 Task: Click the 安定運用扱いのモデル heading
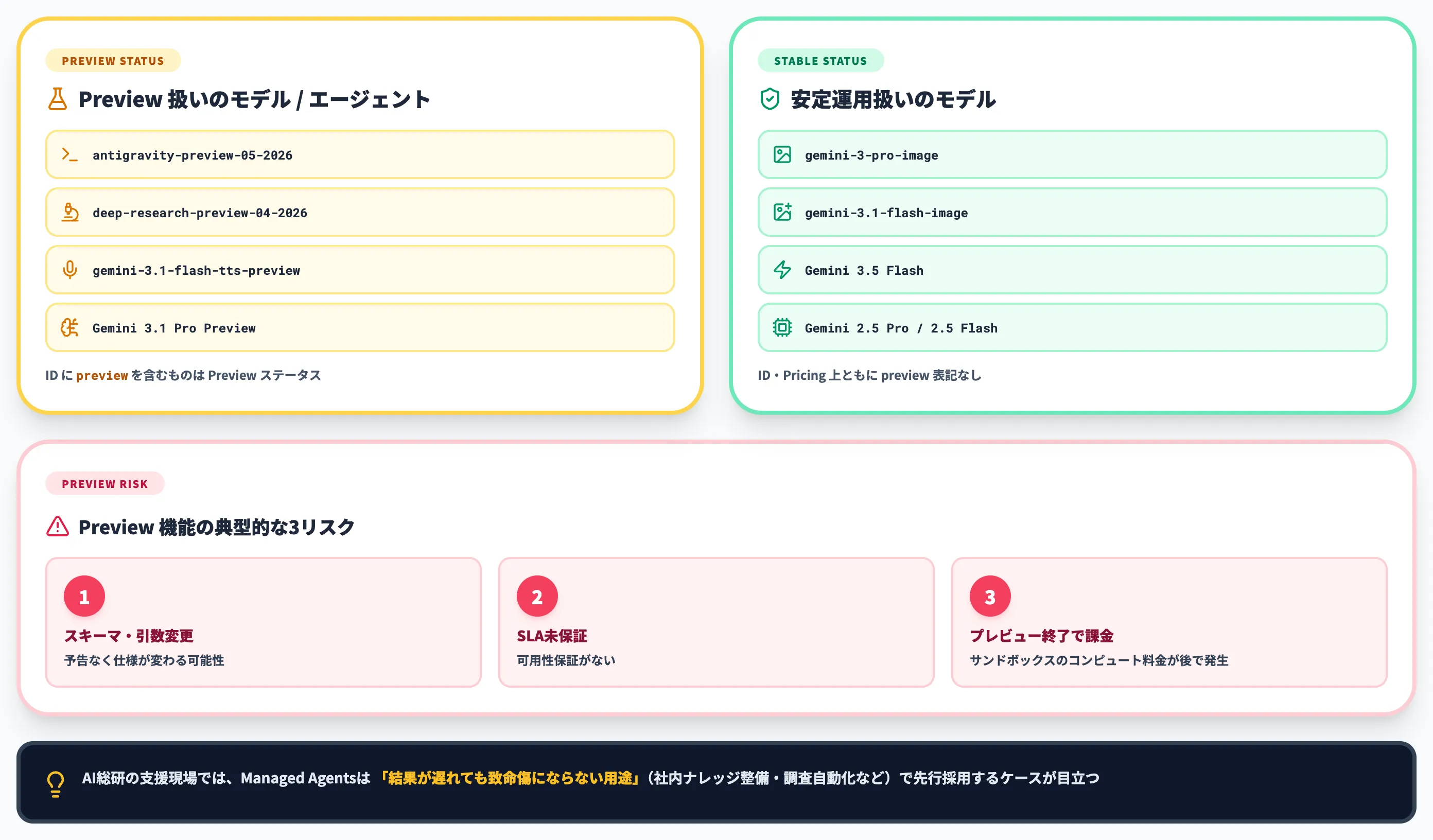pyautogui.click(x=893, y=99)
